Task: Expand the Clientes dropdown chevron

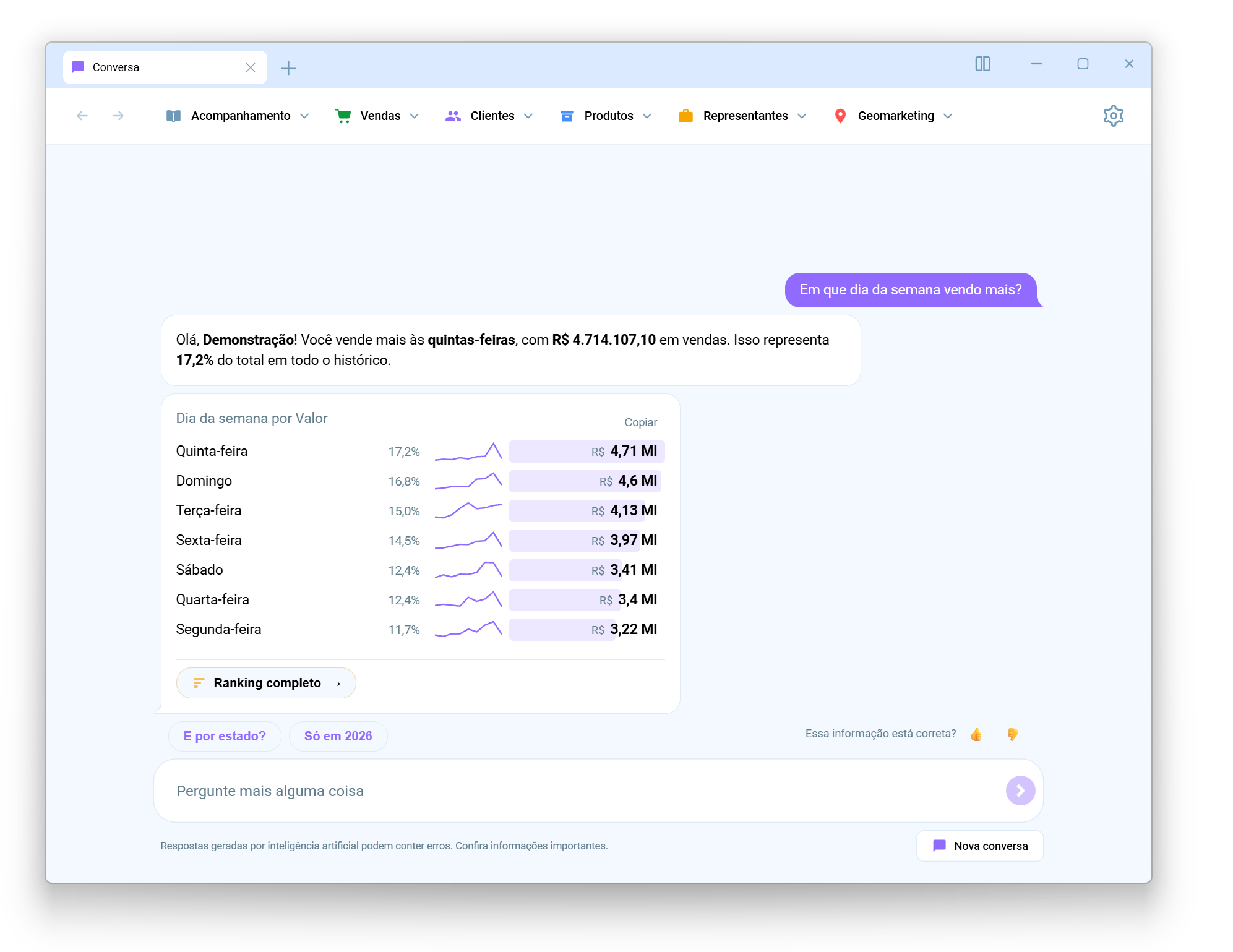Action: [x=528, y=116]
